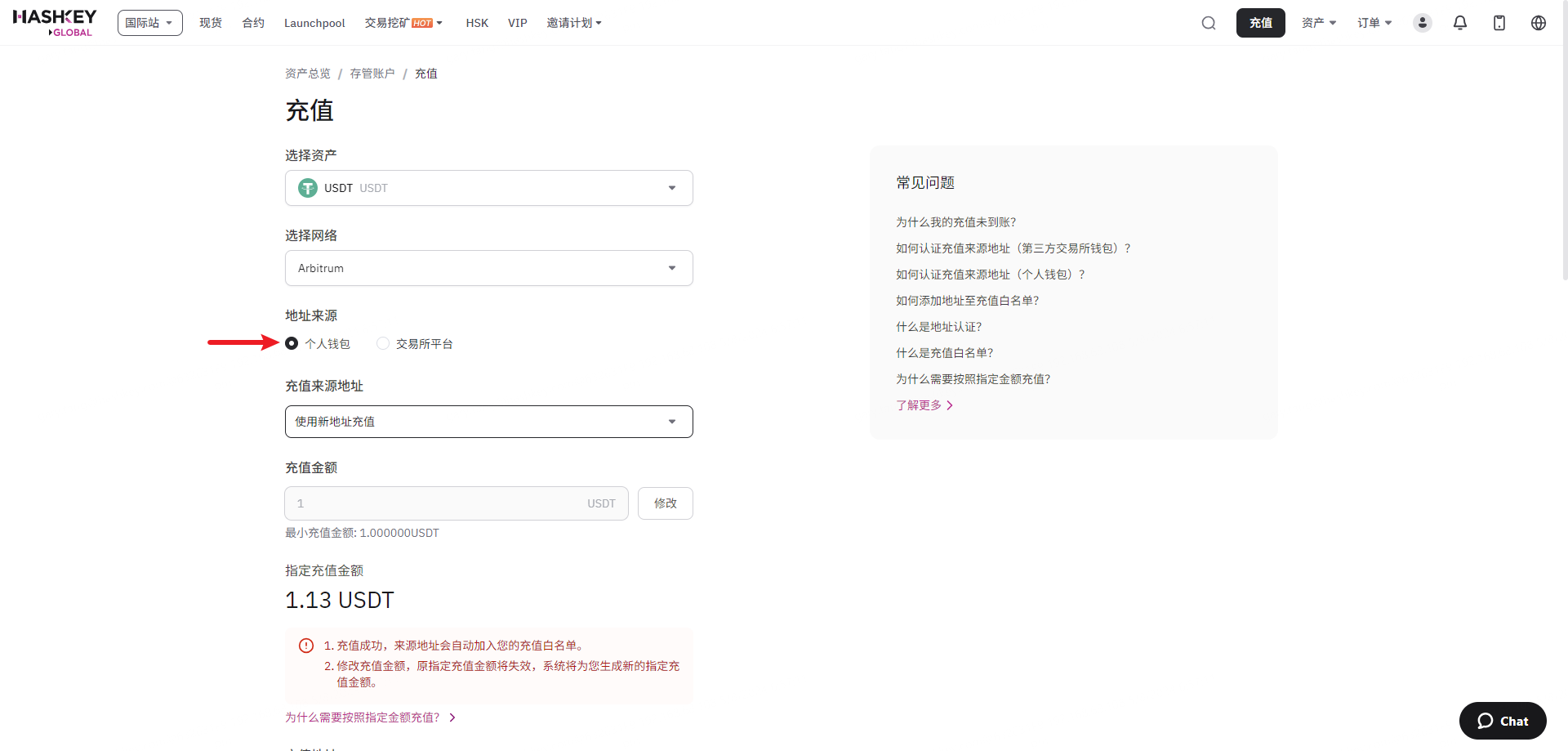Go to 现货 menu
Screen dimensions: 1568x751
pos(211,23)
